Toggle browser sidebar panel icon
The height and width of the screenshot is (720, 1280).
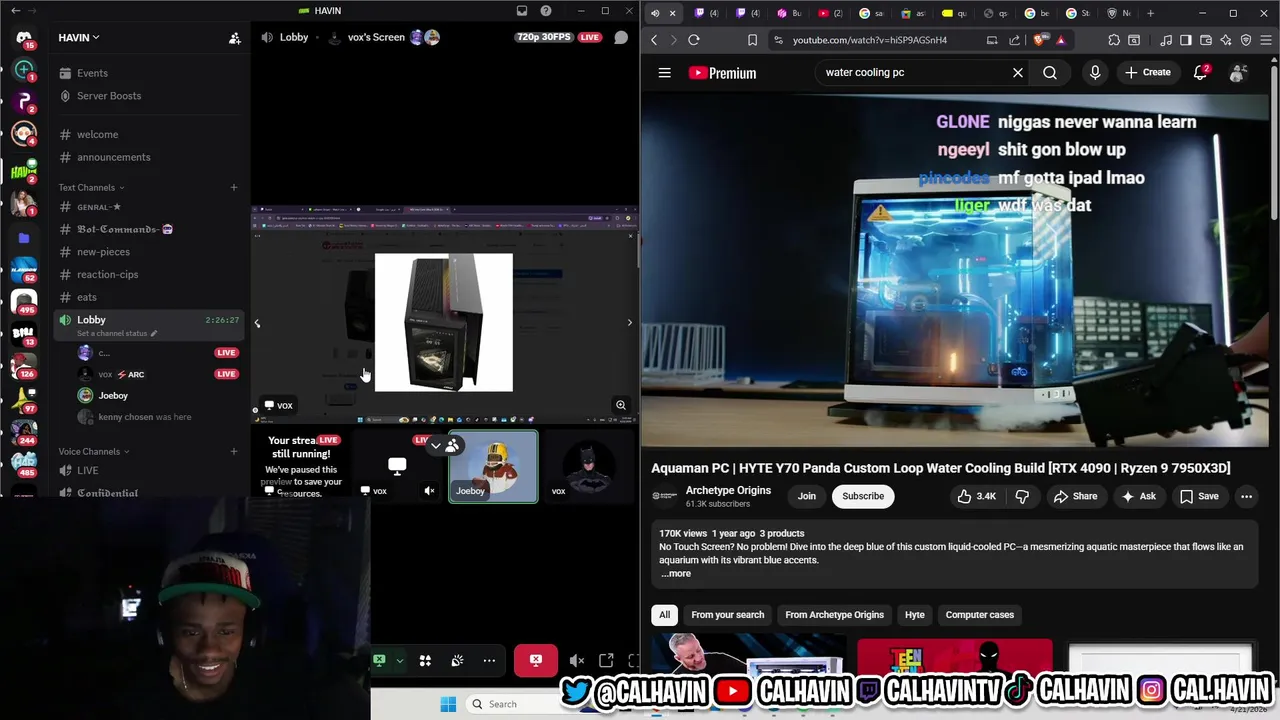[x=1185, y=40]
